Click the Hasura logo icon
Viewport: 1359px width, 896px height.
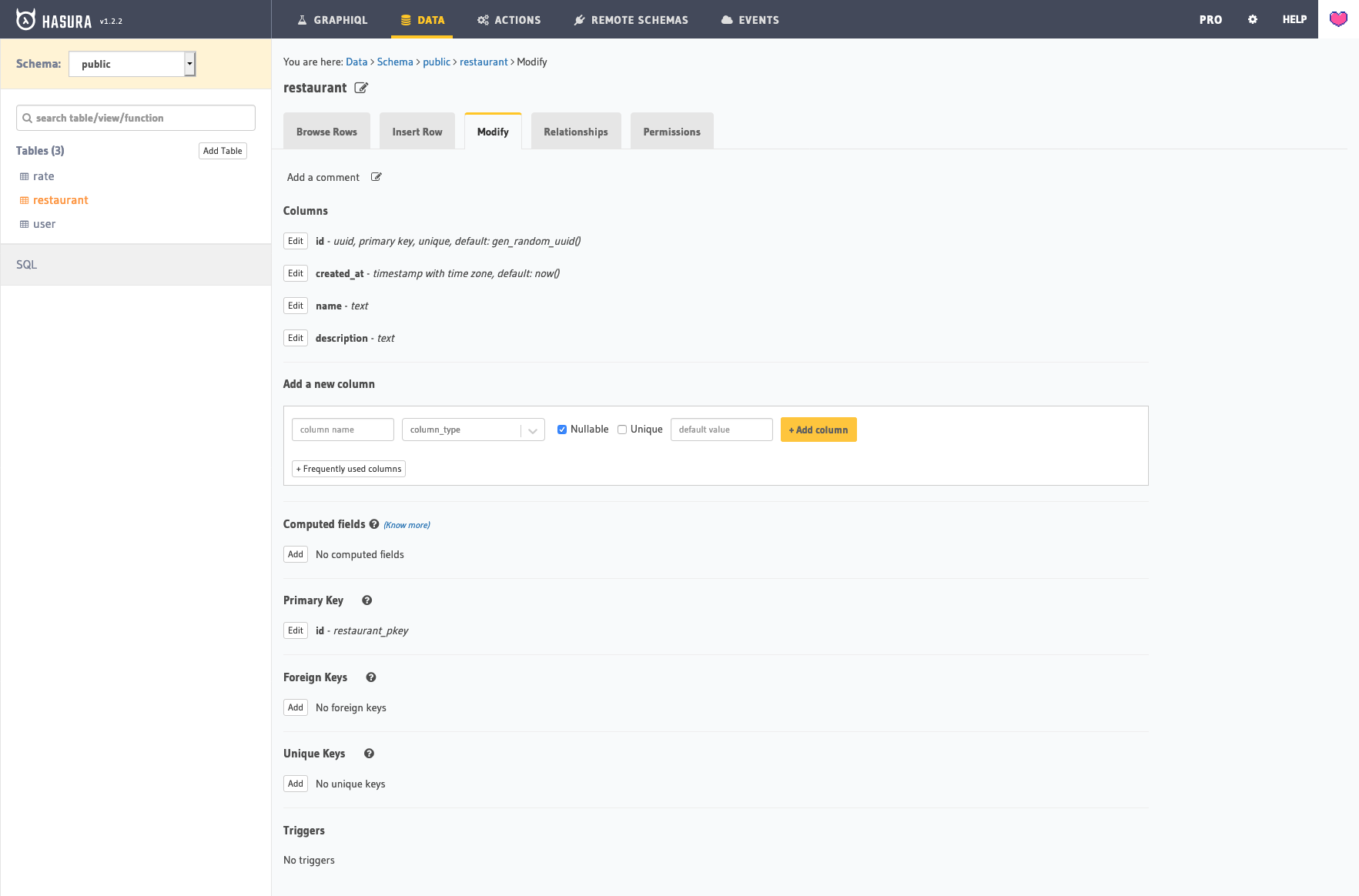click(25, 19)
